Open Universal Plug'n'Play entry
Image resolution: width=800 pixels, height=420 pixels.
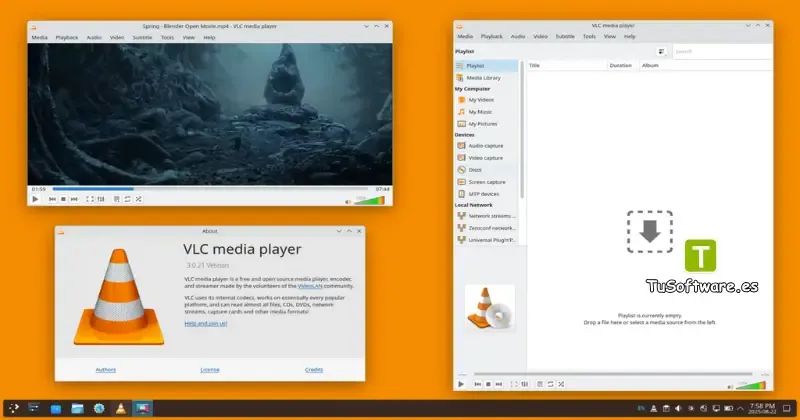(486, 240)
